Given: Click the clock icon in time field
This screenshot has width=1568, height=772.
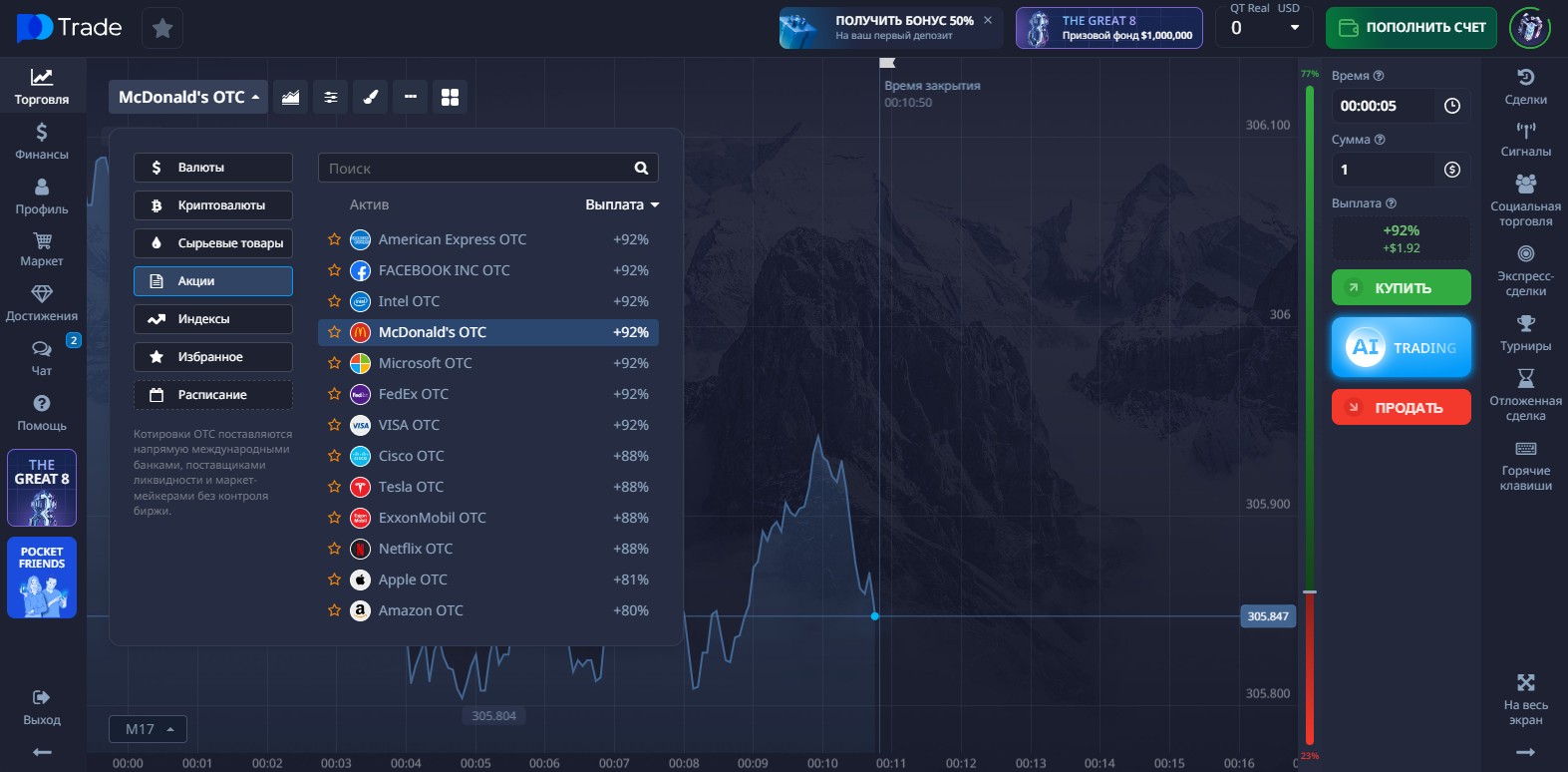Looking at the screenshot, I should 1452,106.
